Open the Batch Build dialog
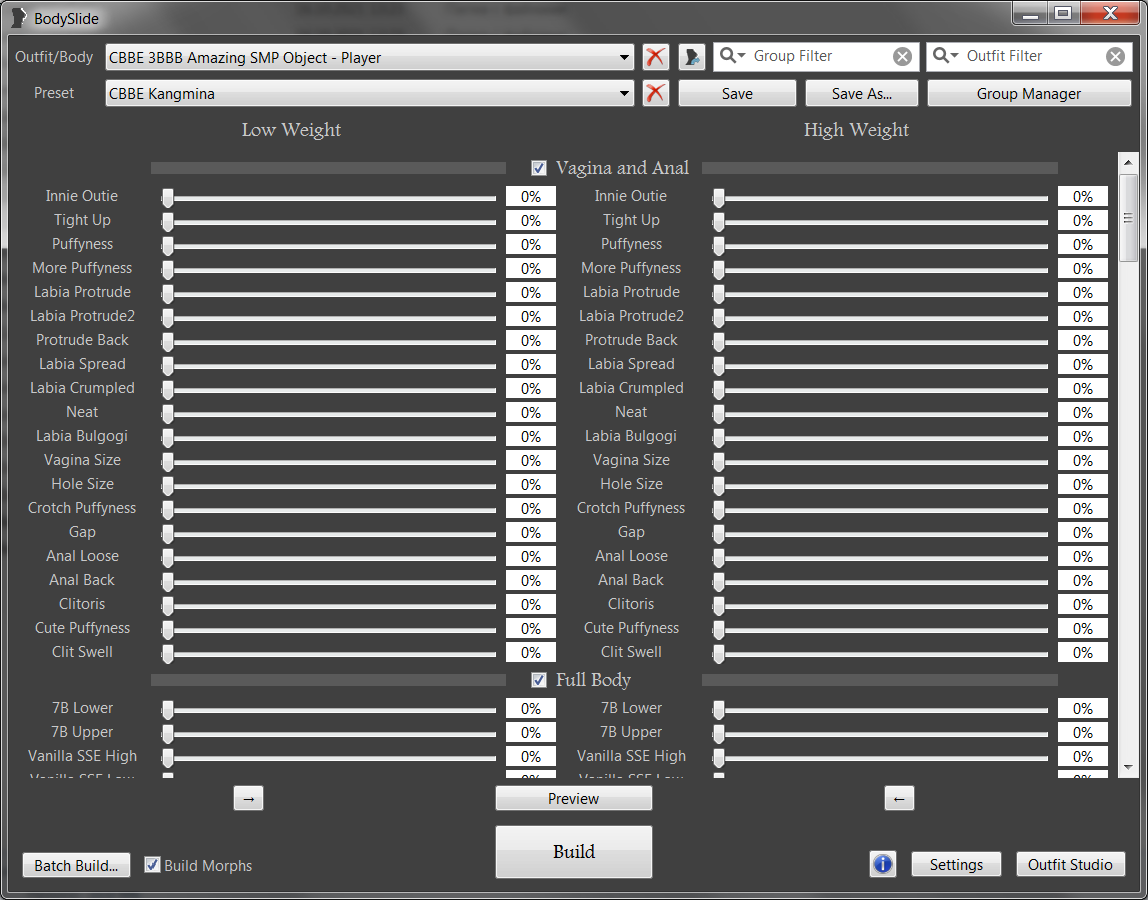This screenshot has width=1148, height=900. point(76,865)
